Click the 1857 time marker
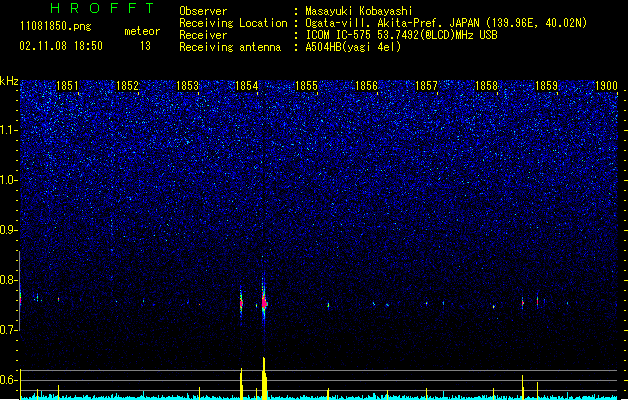629x400 pixels. coord(426,86)
